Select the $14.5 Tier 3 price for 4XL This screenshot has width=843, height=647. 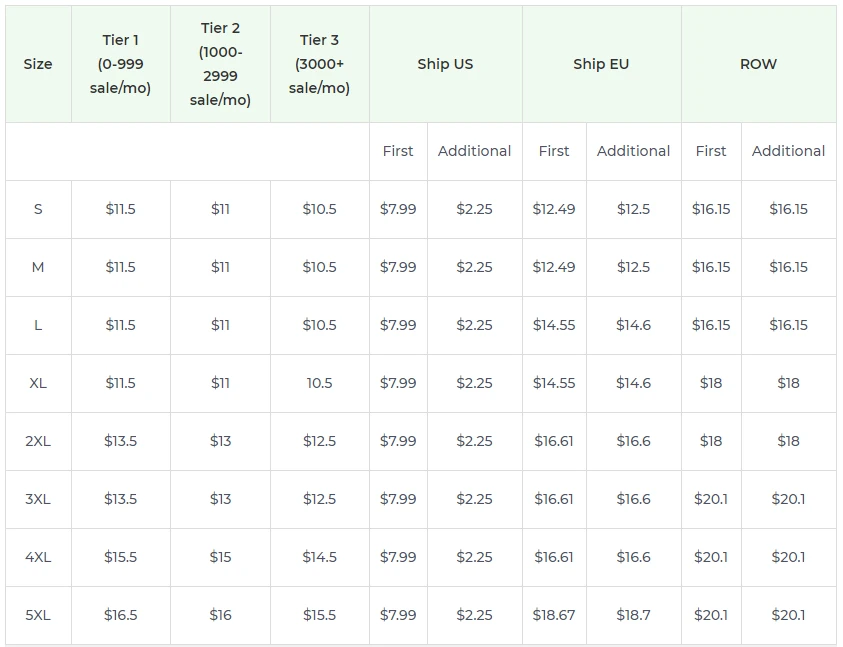(x=317, y=557)
